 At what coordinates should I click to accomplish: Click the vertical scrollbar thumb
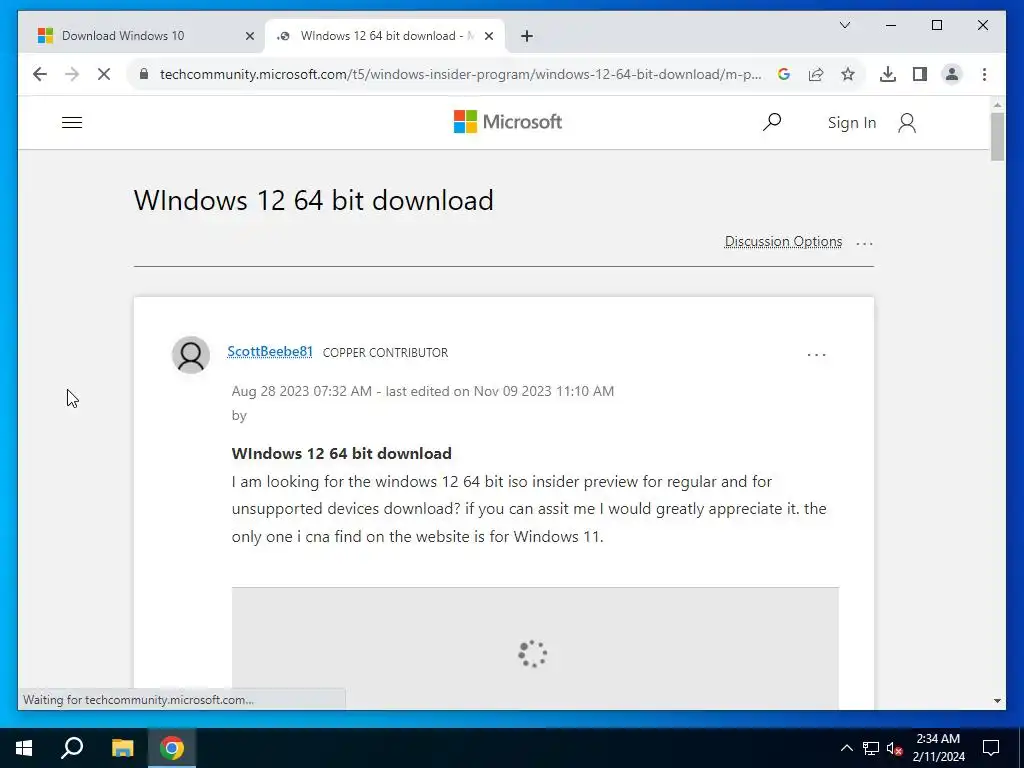click(x=997, y=136)
